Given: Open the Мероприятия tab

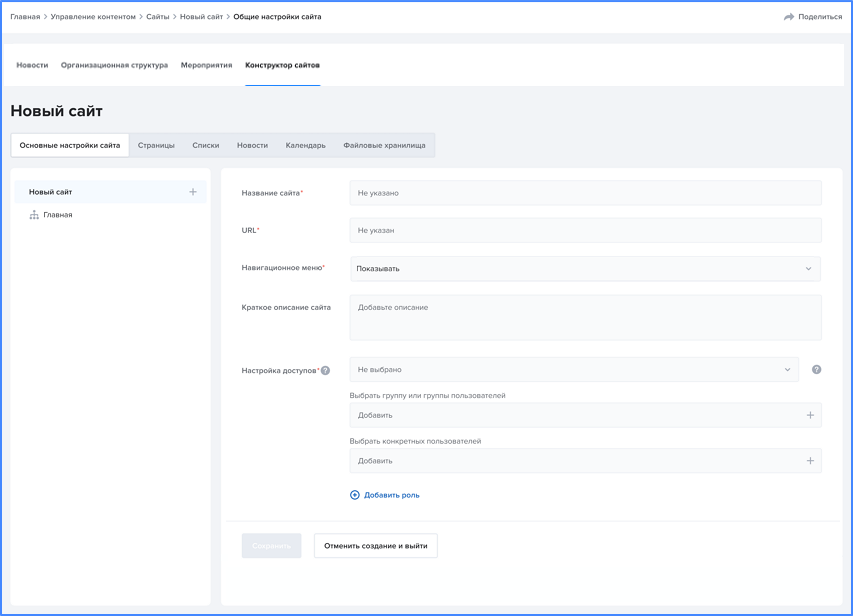Looking at the screenshot, I should [206, 65].
